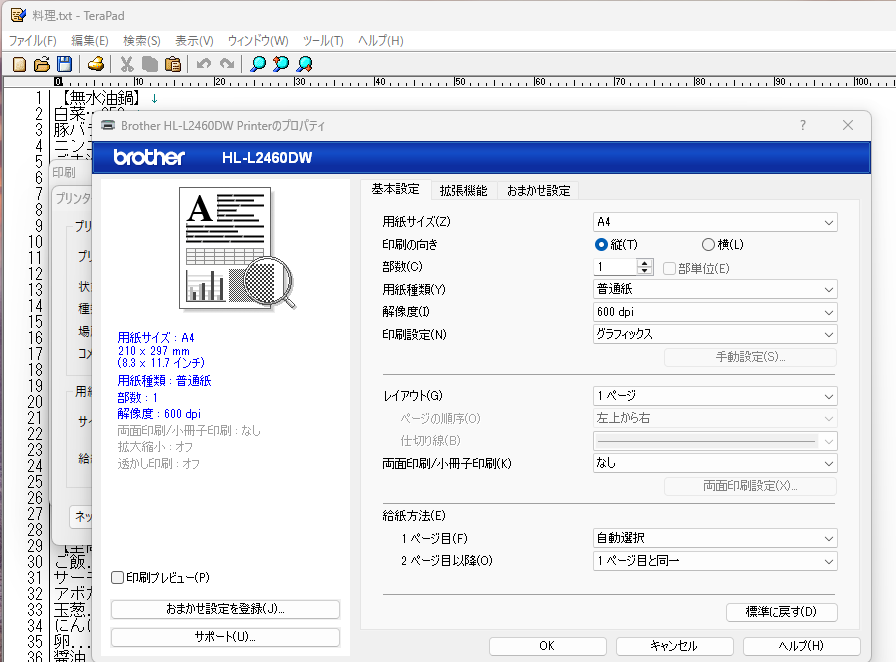Open the ヘルプ(H) menu in the menu bar
Viewport: 896px width, 662px height.
(381, 41)
